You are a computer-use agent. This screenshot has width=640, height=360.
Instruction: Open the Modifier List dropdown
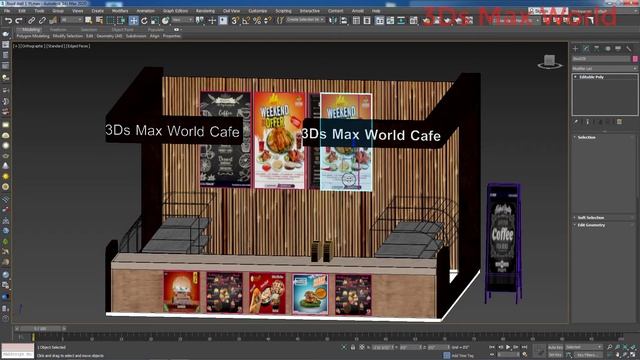(604, 69)
